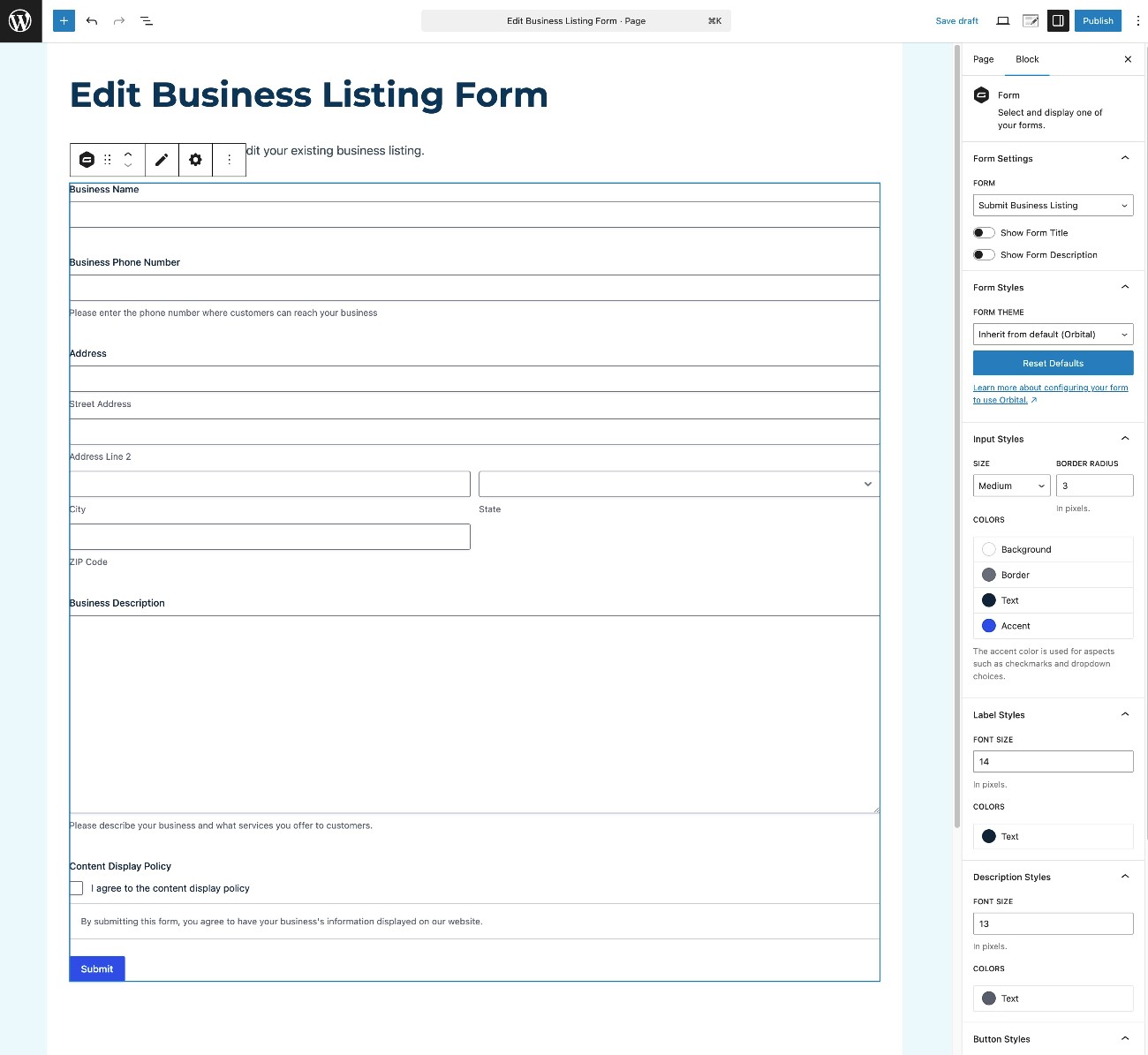Open the Submit Business Listing form selector
Image resolution: width=1148 pixels, height=1055 pixels.
tap(1053, 205)
